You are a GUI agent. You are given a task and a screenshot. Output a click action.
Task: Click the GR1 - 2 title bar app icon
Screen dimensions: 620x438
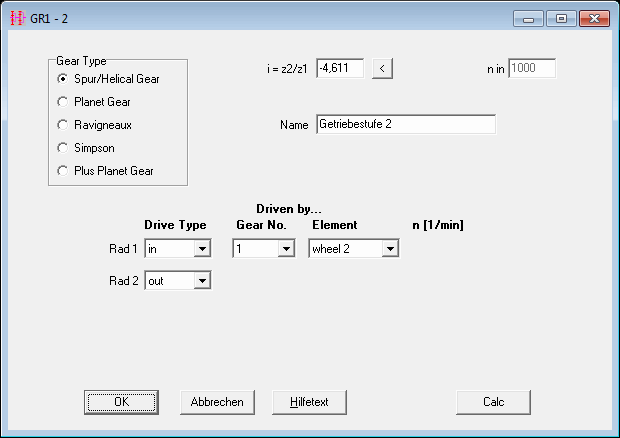(17, 18)
